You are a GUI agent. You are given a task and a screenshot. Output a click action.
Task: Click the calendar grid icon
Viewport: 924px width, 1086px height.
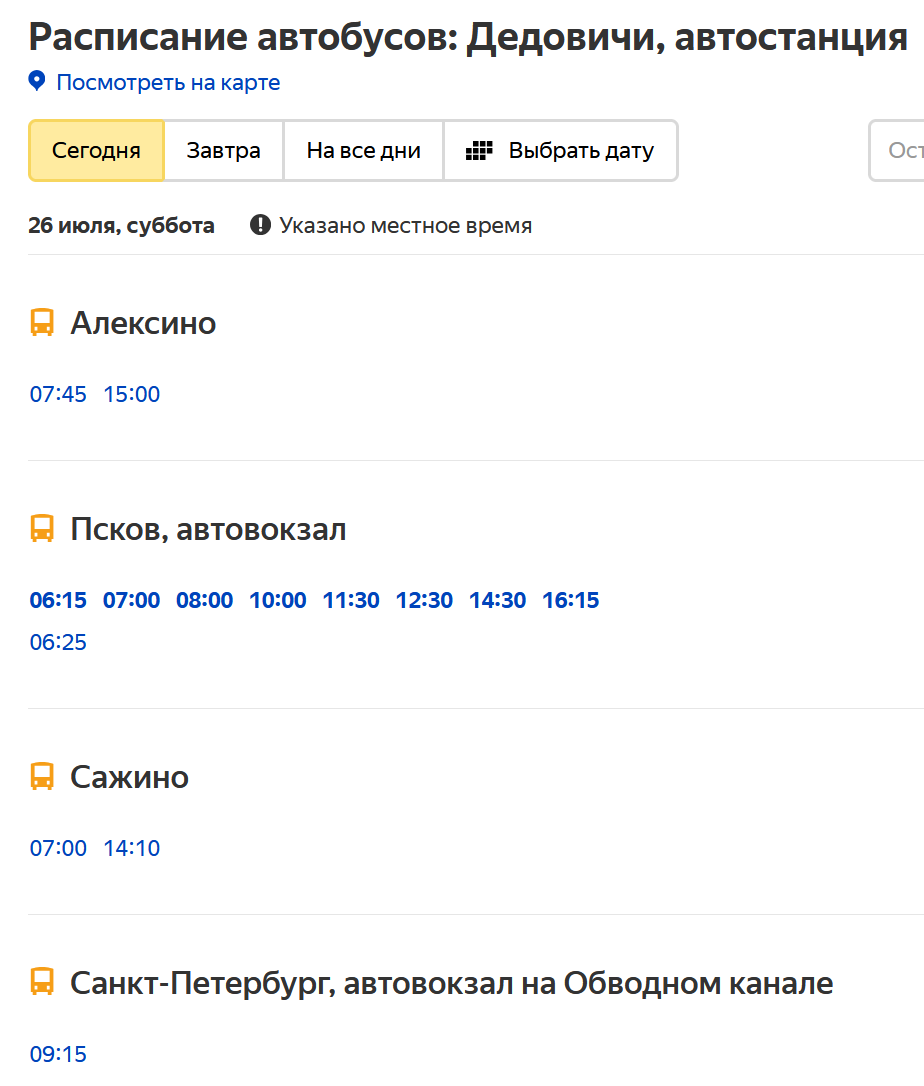[x=480, y=151]
